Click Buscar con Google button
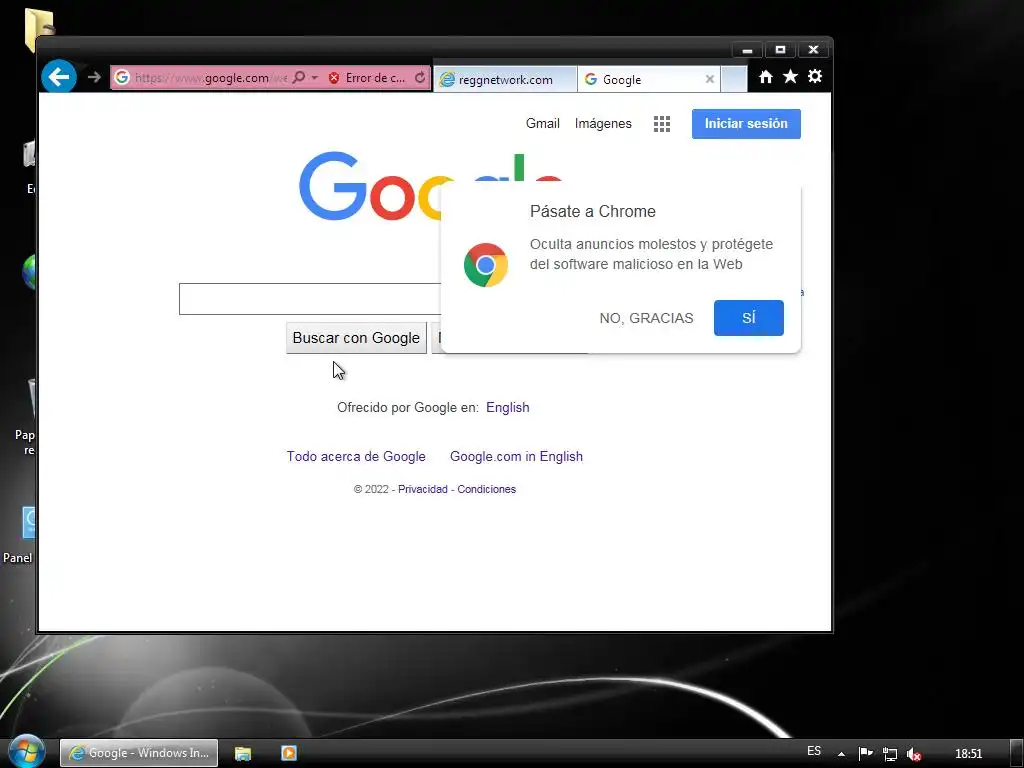The height and width of the screenshot is (768, 1024). (x=356, y=338)
